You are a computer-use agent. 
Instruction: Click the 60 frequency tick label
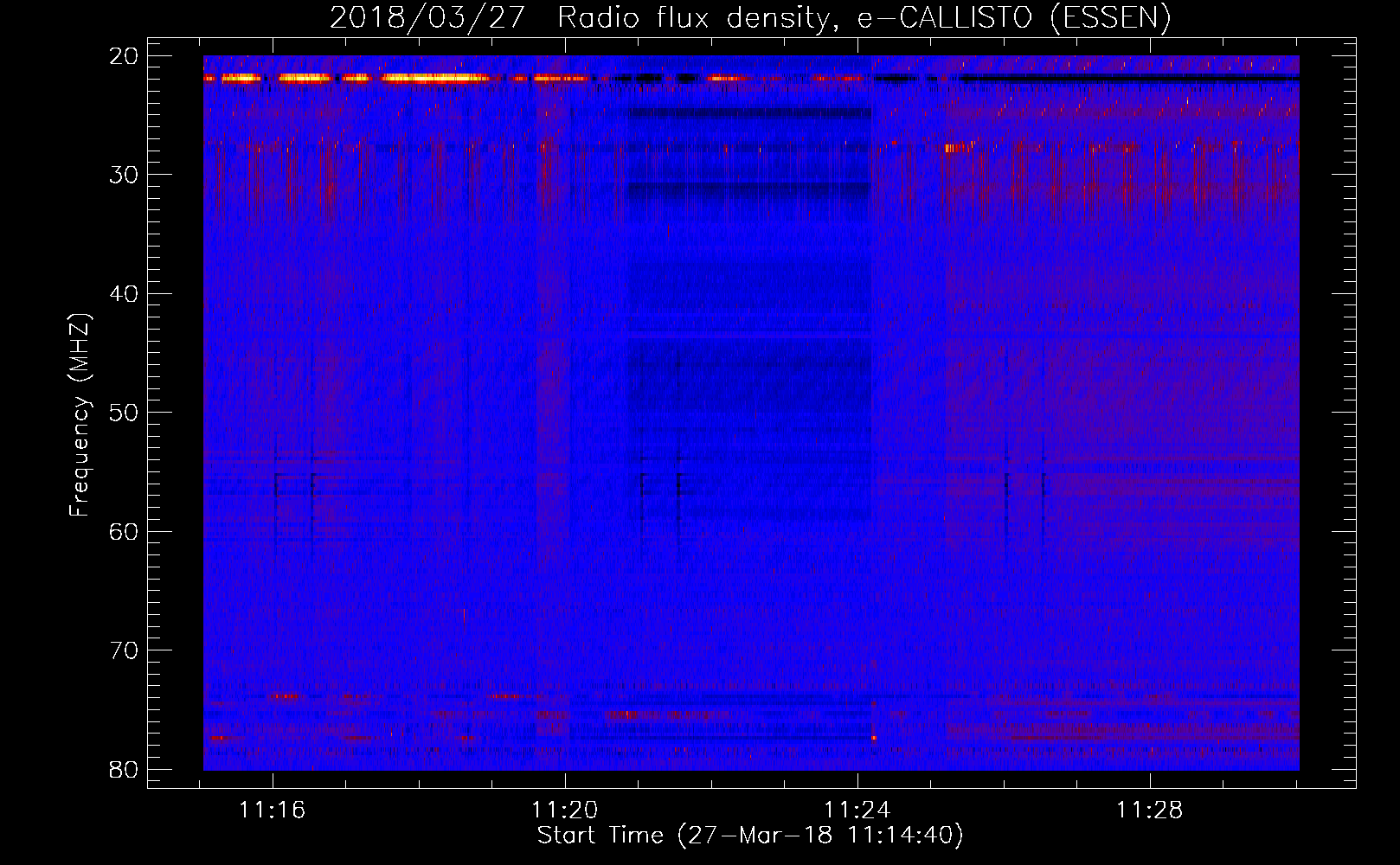tap(125, 531)
